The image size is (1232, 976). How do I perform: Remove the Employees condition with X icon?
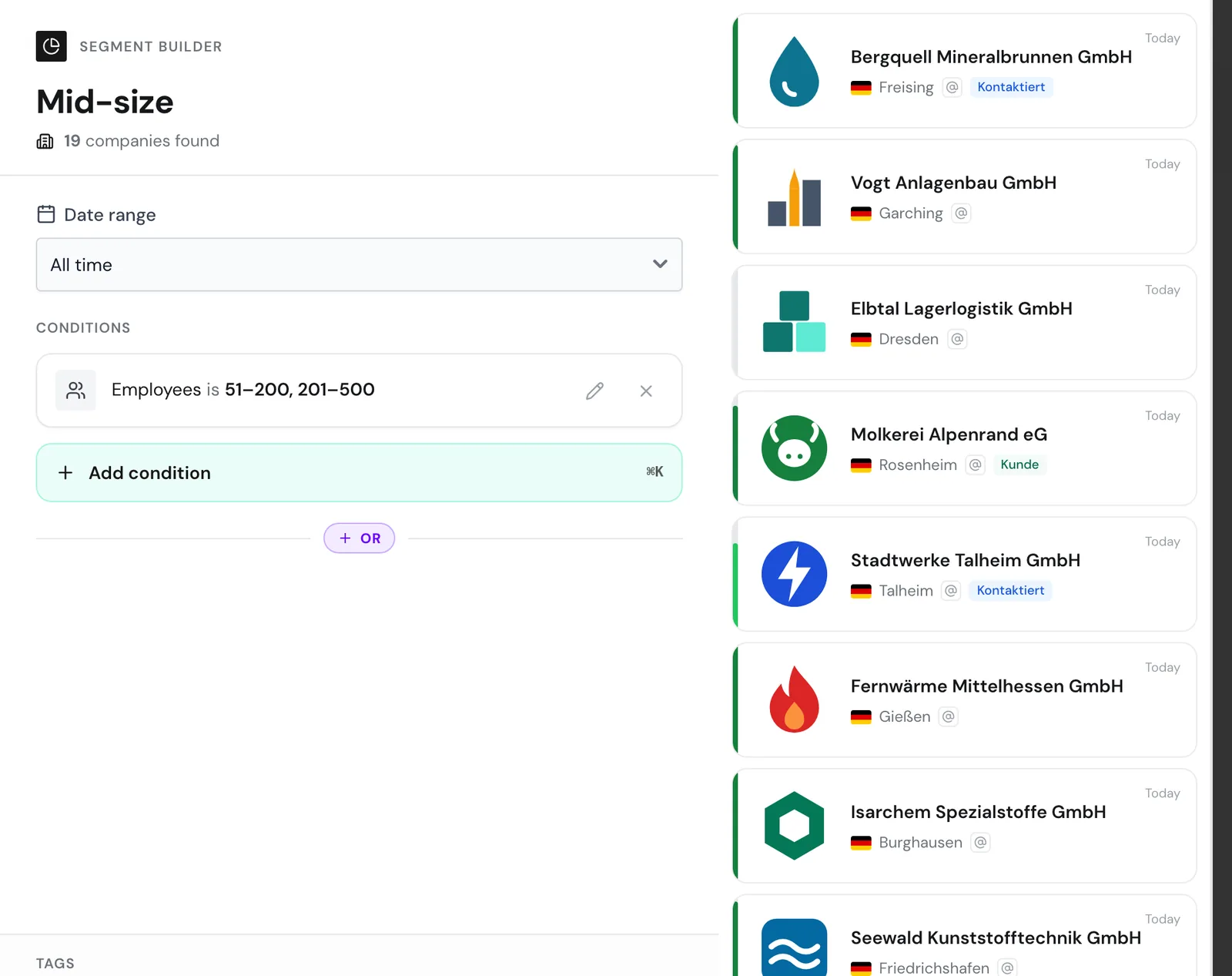click(646, 391)
